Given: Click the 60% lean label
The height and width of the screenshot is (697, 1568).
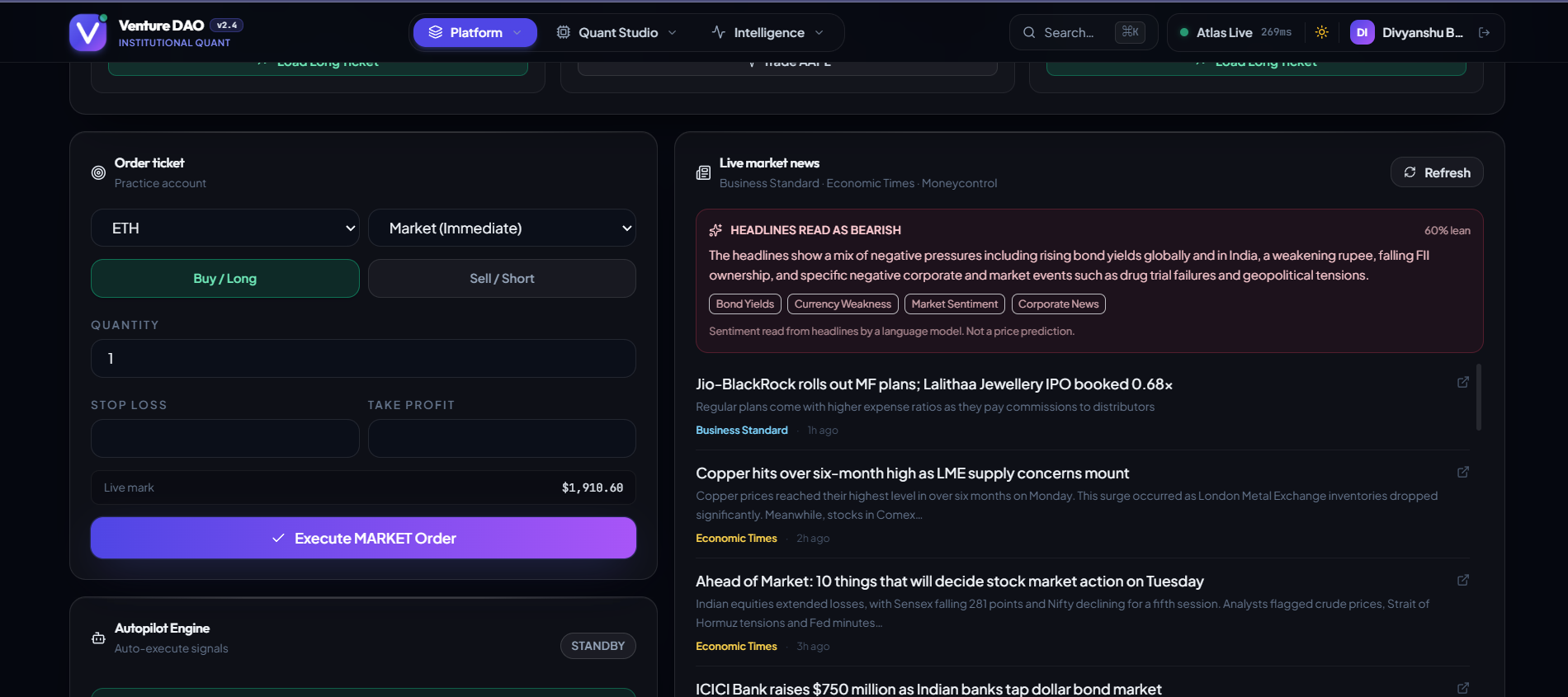Looking at the screenshot, I should point(1448,231).
